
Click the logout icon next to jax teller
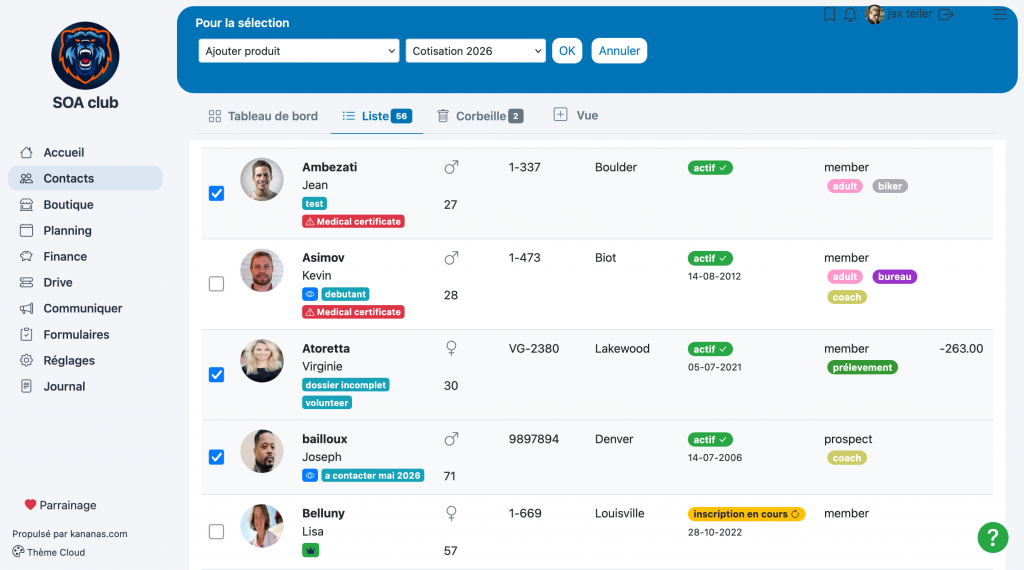pyautogui.click(x=946, y=14)
